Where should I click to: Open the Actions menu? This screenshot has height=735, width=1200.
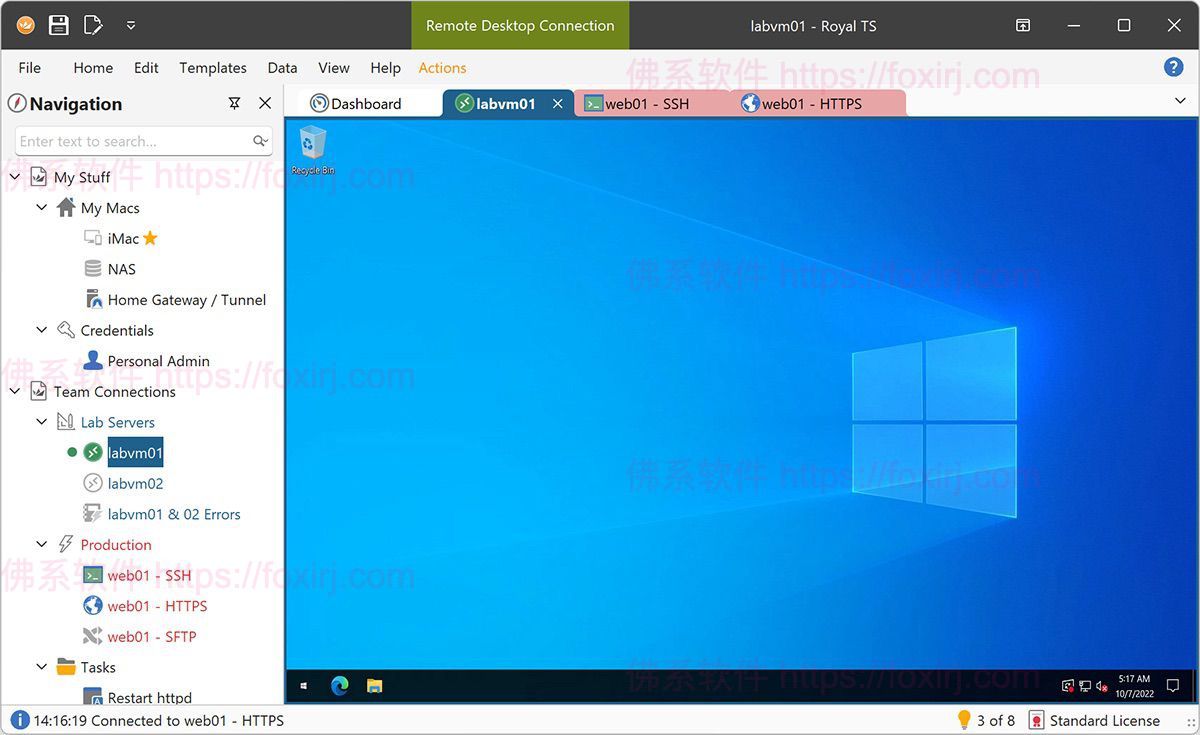click(x=442, y=68)
